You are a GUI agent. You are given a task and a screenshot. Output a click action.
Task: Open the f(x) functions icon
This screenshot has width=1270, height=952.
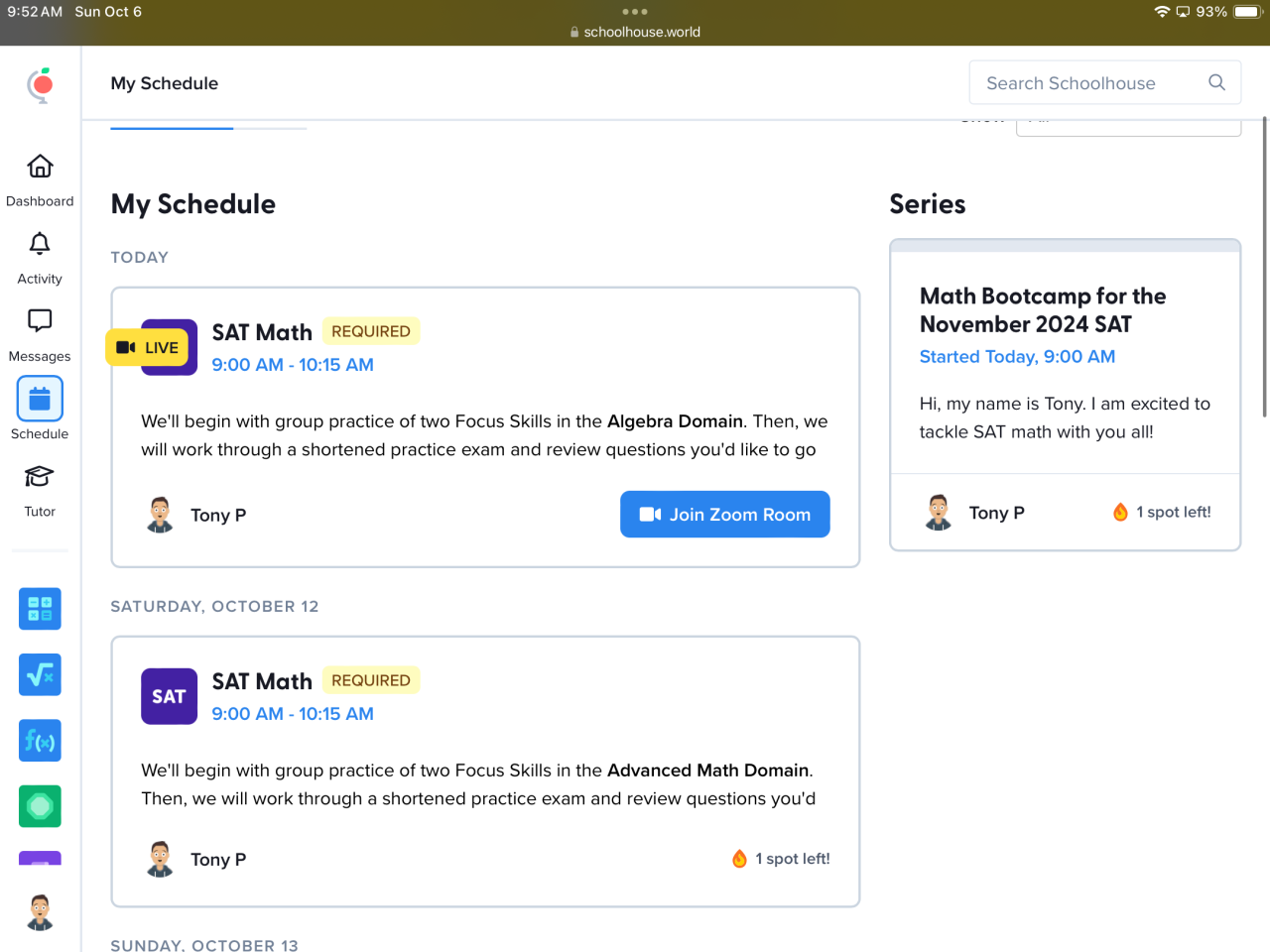[40, 741]
